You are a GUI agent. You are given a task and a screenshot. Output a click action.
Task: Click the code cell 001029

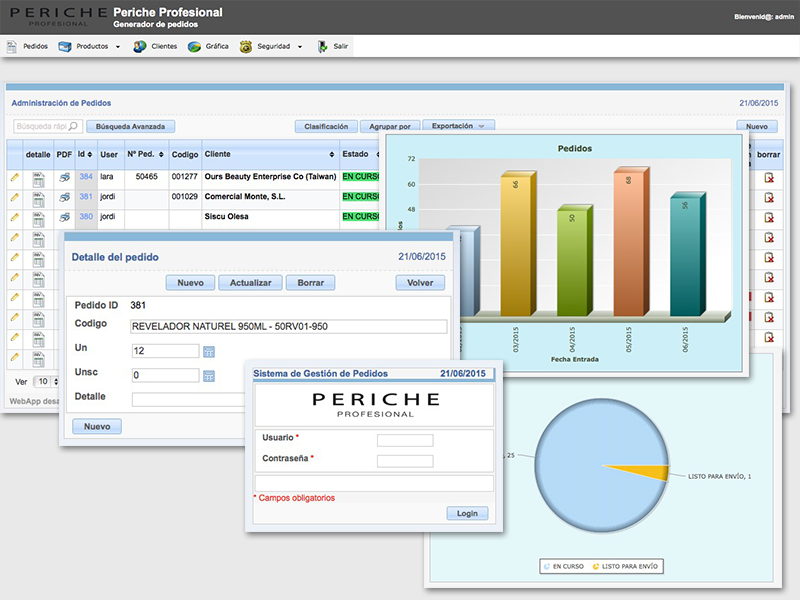coord(185,196)
